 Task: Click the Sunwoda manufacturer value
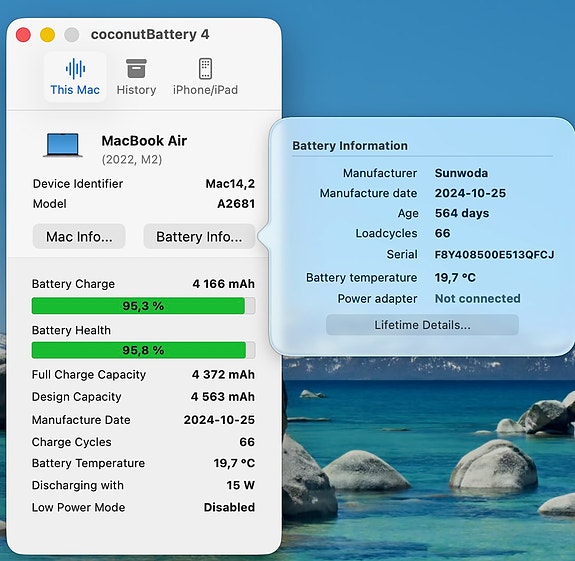pyautogui.click(x=461, y=173)
